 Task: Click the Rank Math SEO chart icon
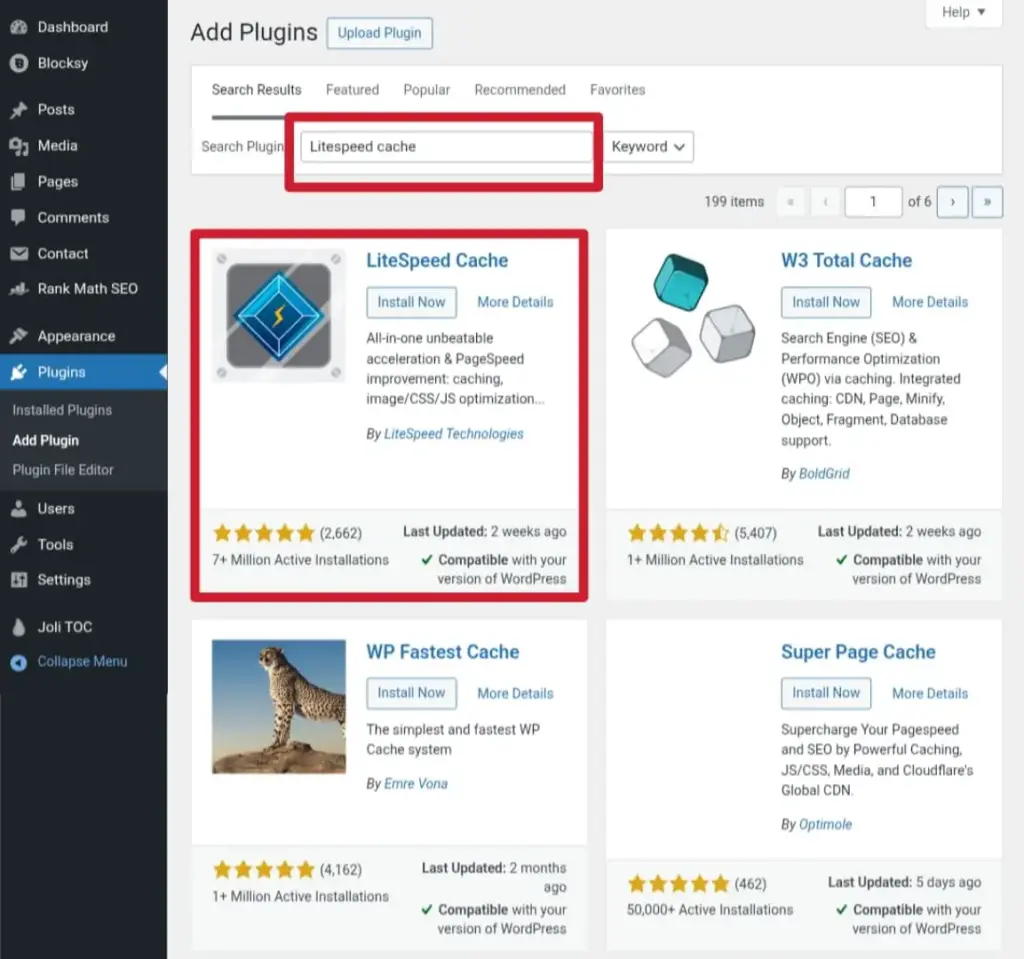(19, 289)
